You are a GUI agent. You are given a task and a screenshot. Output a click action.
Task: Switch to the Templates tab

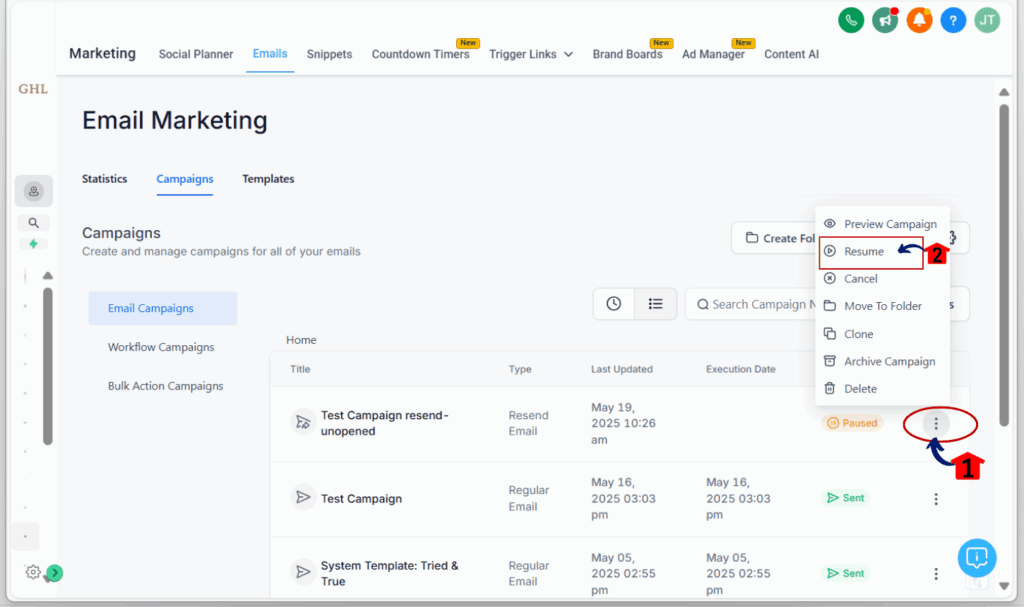tap(268, 179)
